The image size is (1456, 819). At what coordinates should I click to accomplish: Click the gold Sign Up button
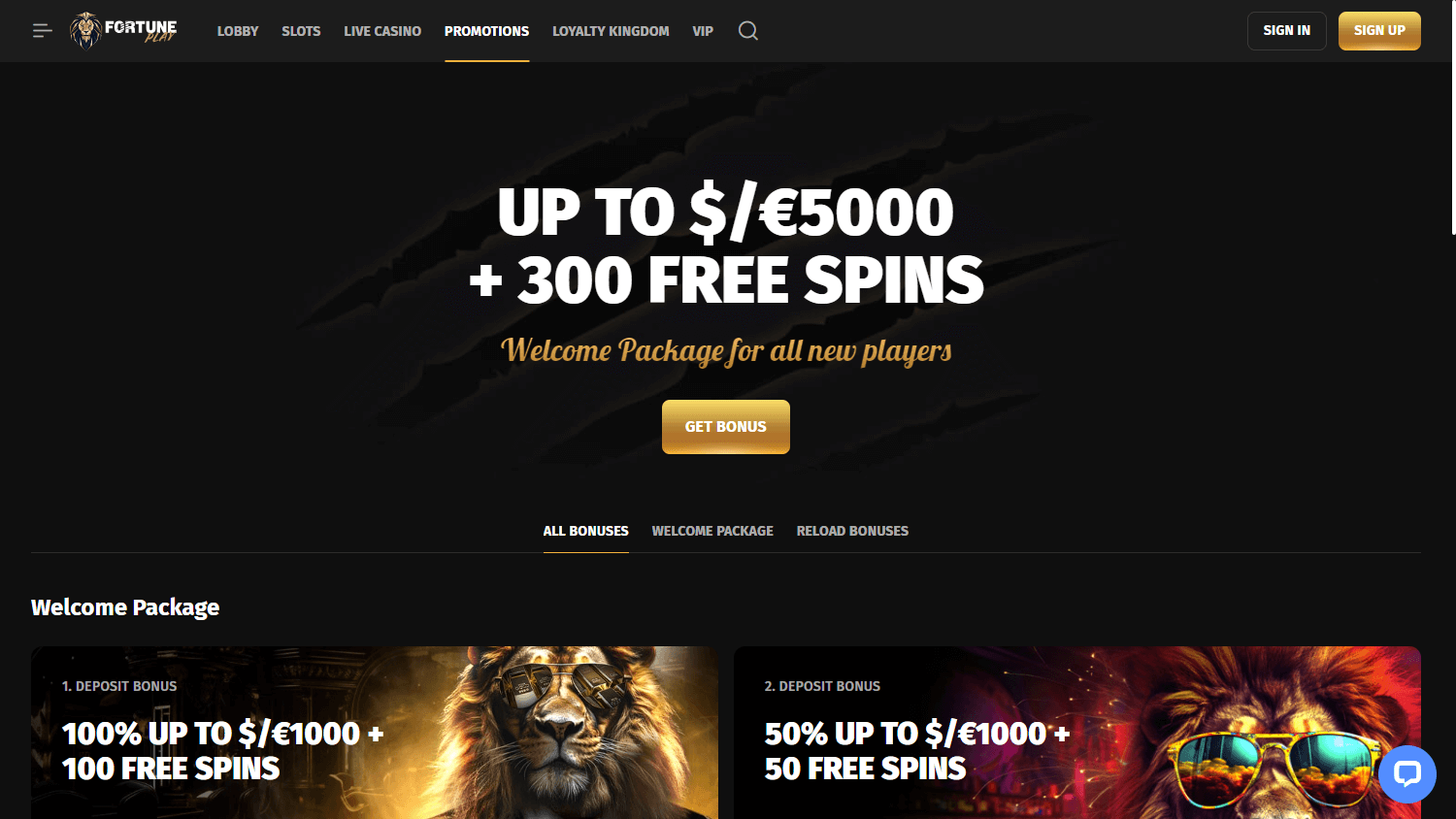(x=1379, y=31)
